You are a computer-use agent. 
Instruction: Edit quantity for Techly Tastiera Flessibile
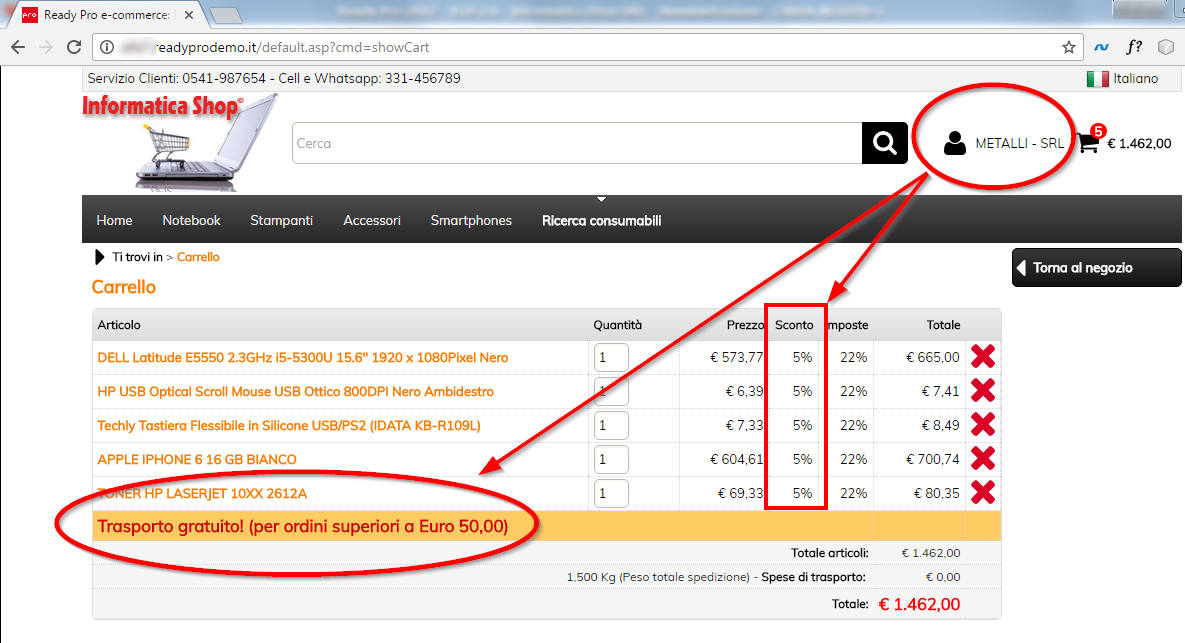pos(611,425)
